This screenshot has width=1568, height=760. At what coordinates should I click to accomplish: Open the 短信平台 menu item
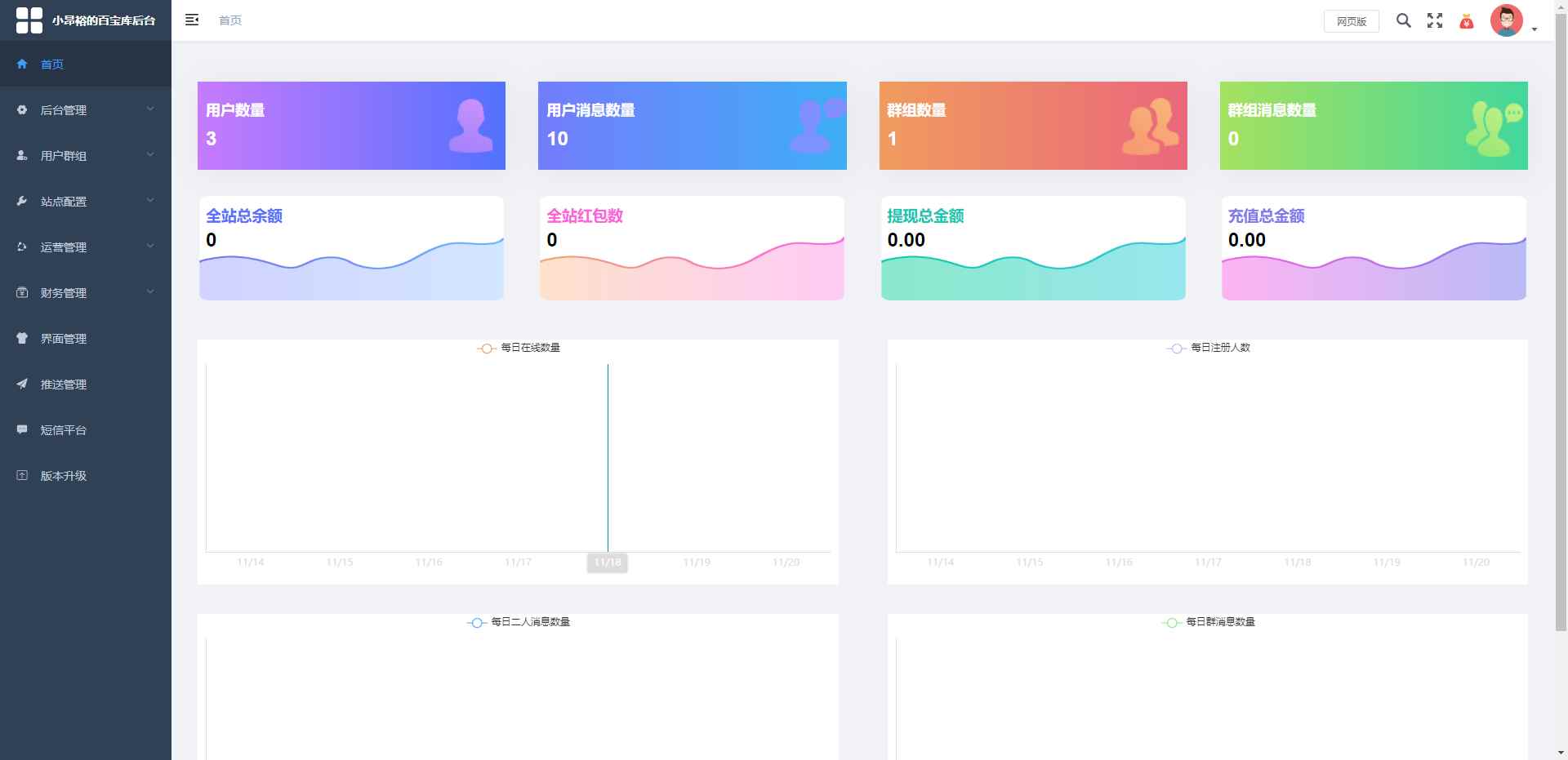[x=64, y=429]
